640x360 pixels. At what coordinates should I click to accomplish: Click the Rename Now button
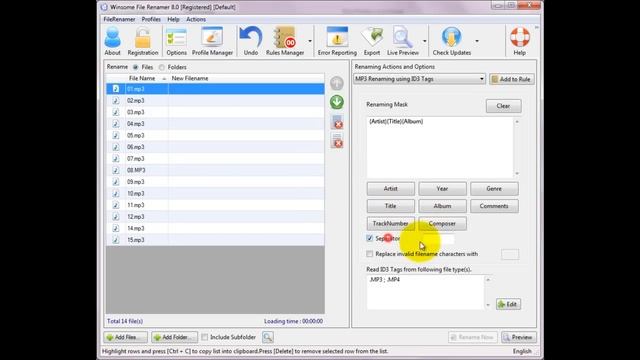[x=473, y=337]
